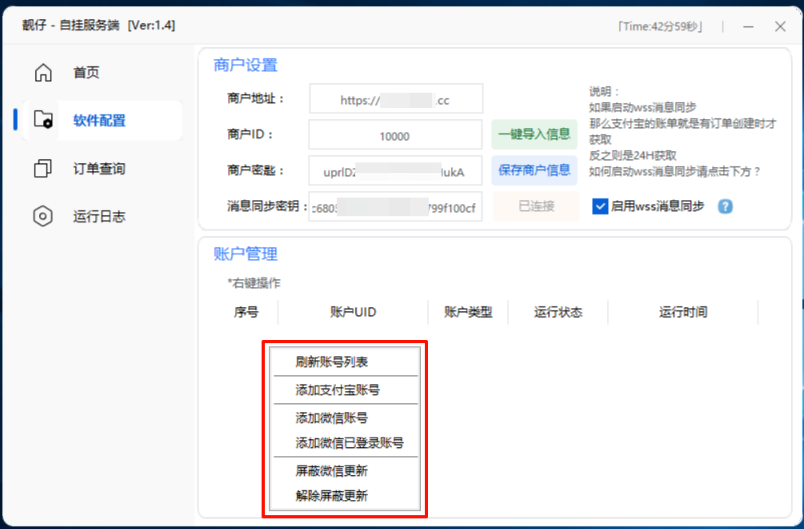Click the 运行日志 hexagon icon in sidebar
804x529 pixels.
[x=43, y=216]
